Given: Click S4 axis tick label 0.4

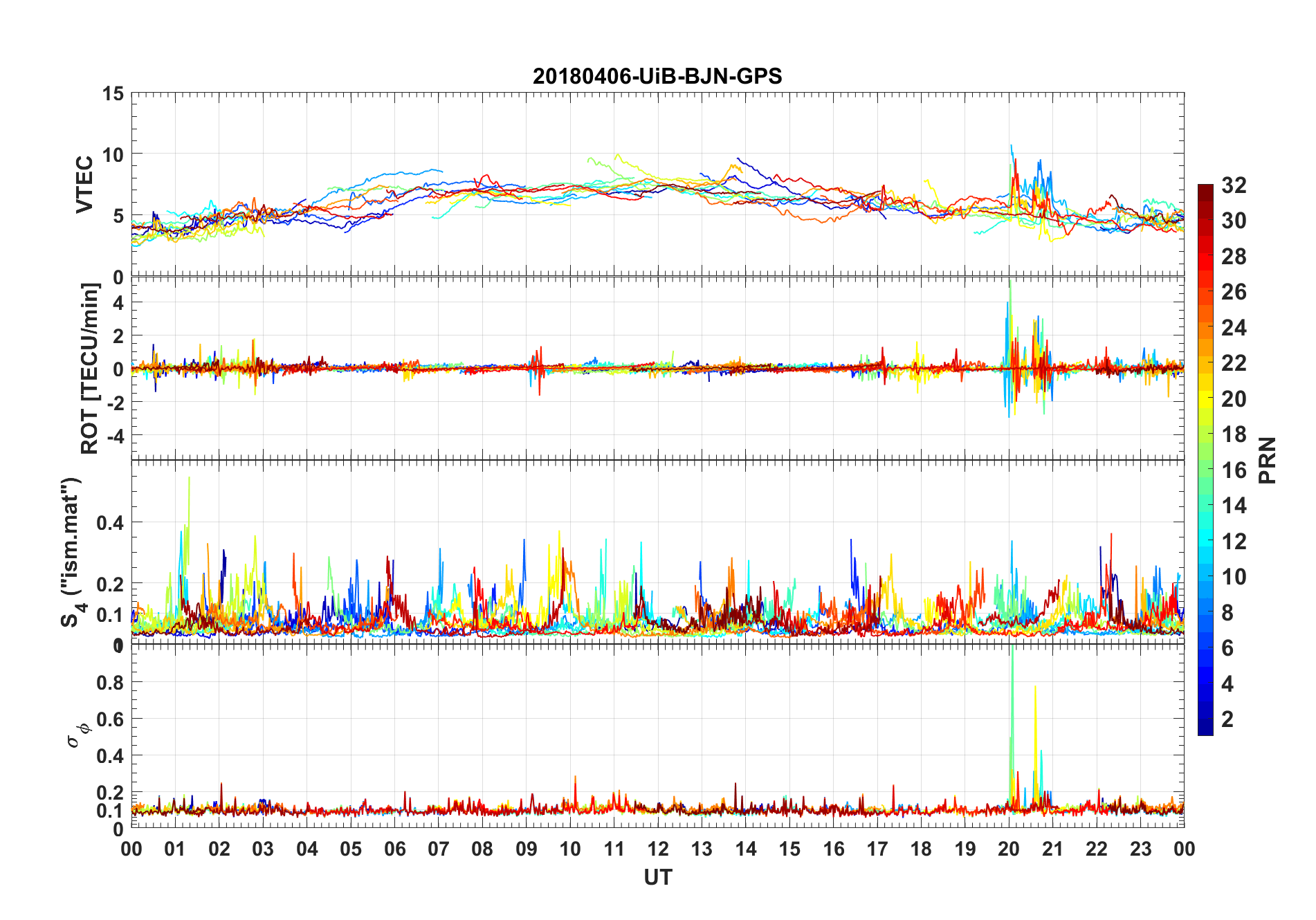Looking at the screenshot, I should click(110, 523).
